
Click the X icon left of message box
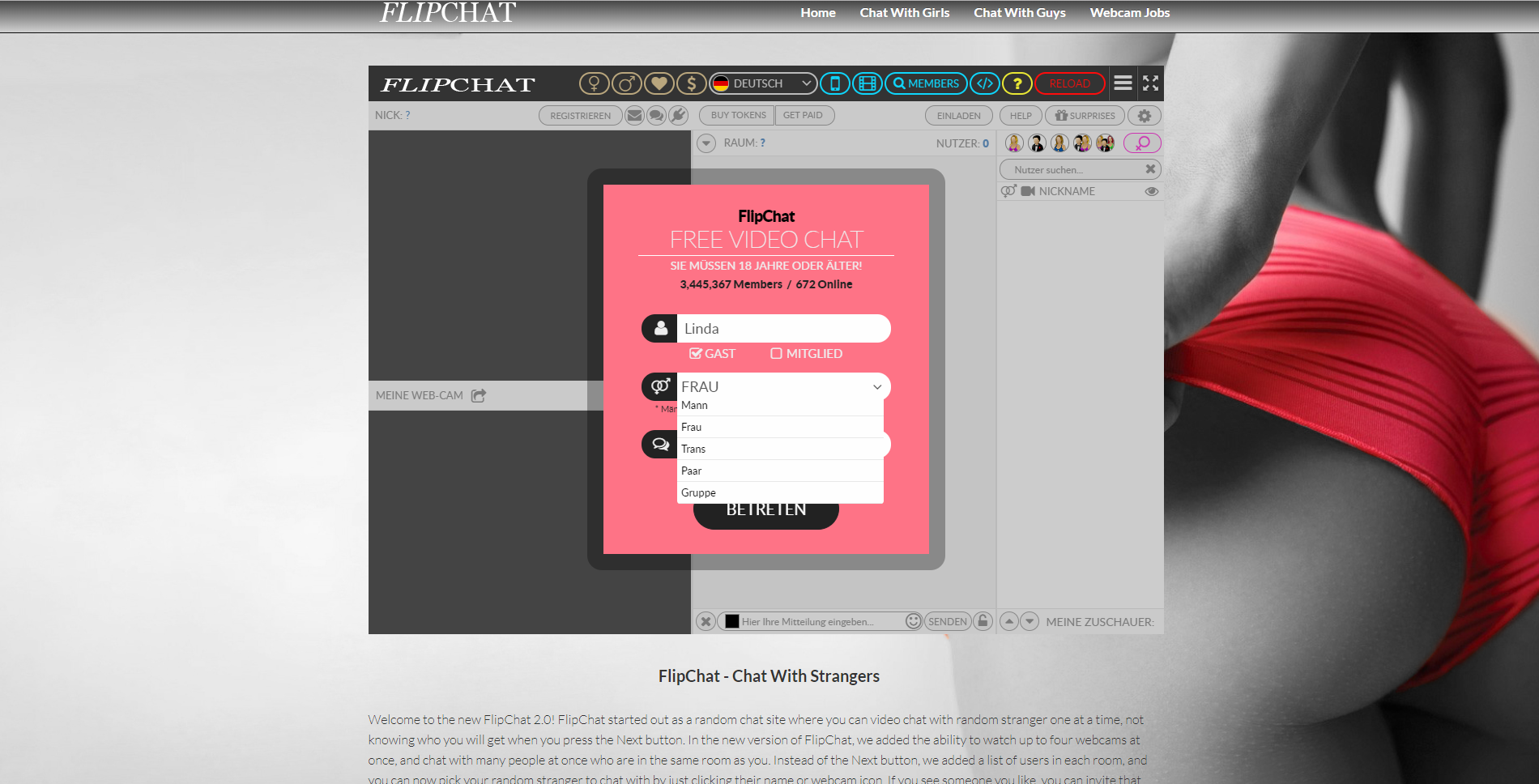click(706, 621)
